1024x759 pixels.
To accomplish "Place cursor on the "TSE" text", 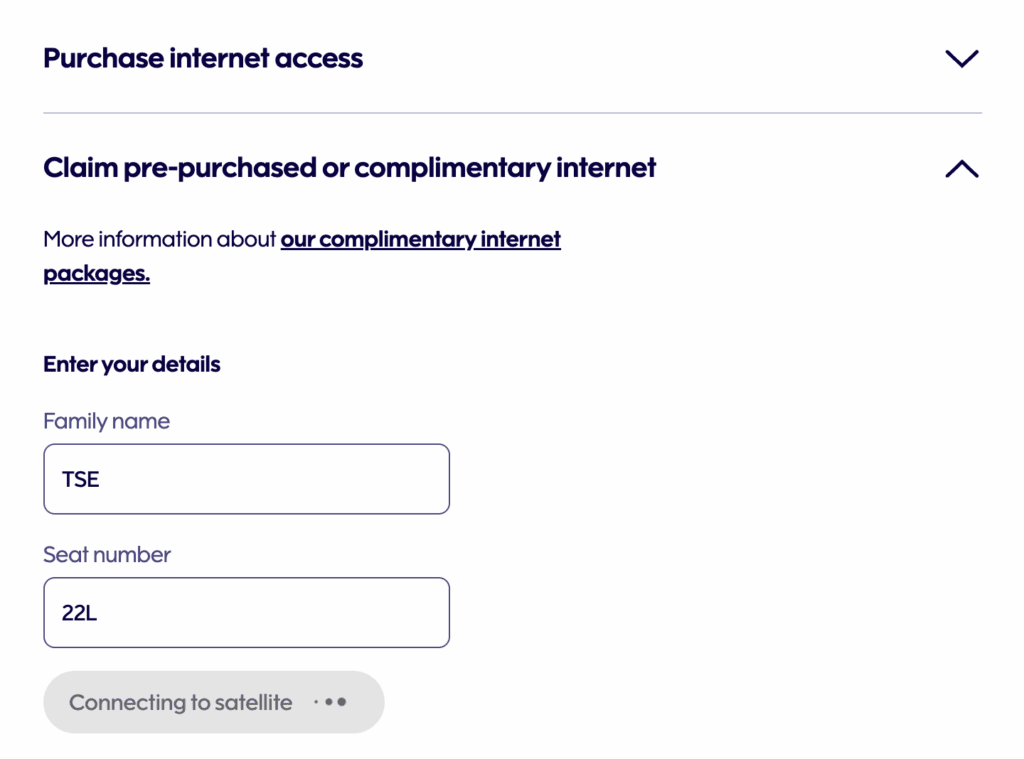I will point(81,480).
